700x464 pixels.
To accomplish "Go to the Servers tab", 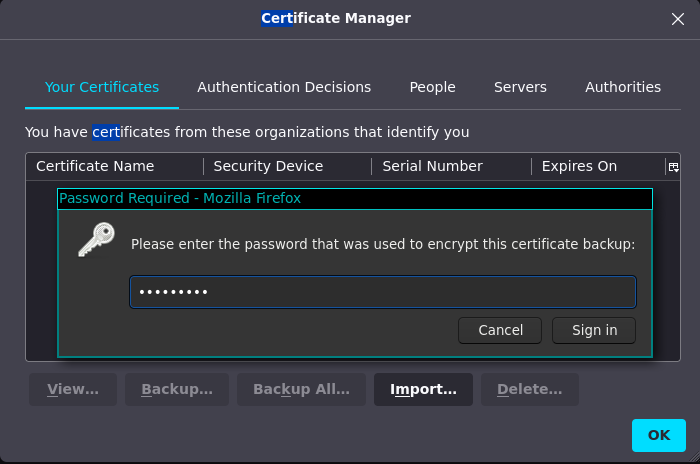I will (520, 87).
